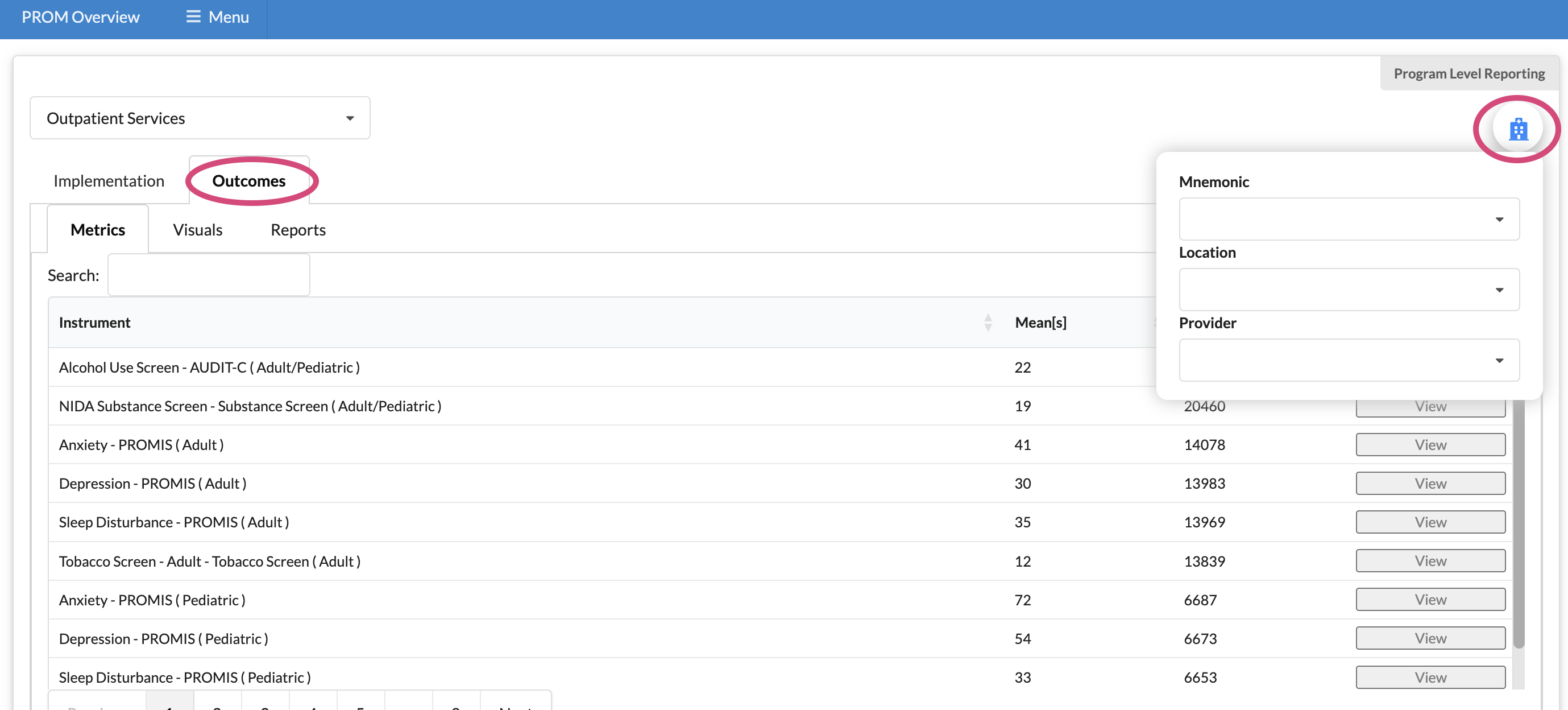Click the table vertical scrollbar
Viewport: 1568px width, 710px height.
pos(1519,523)
